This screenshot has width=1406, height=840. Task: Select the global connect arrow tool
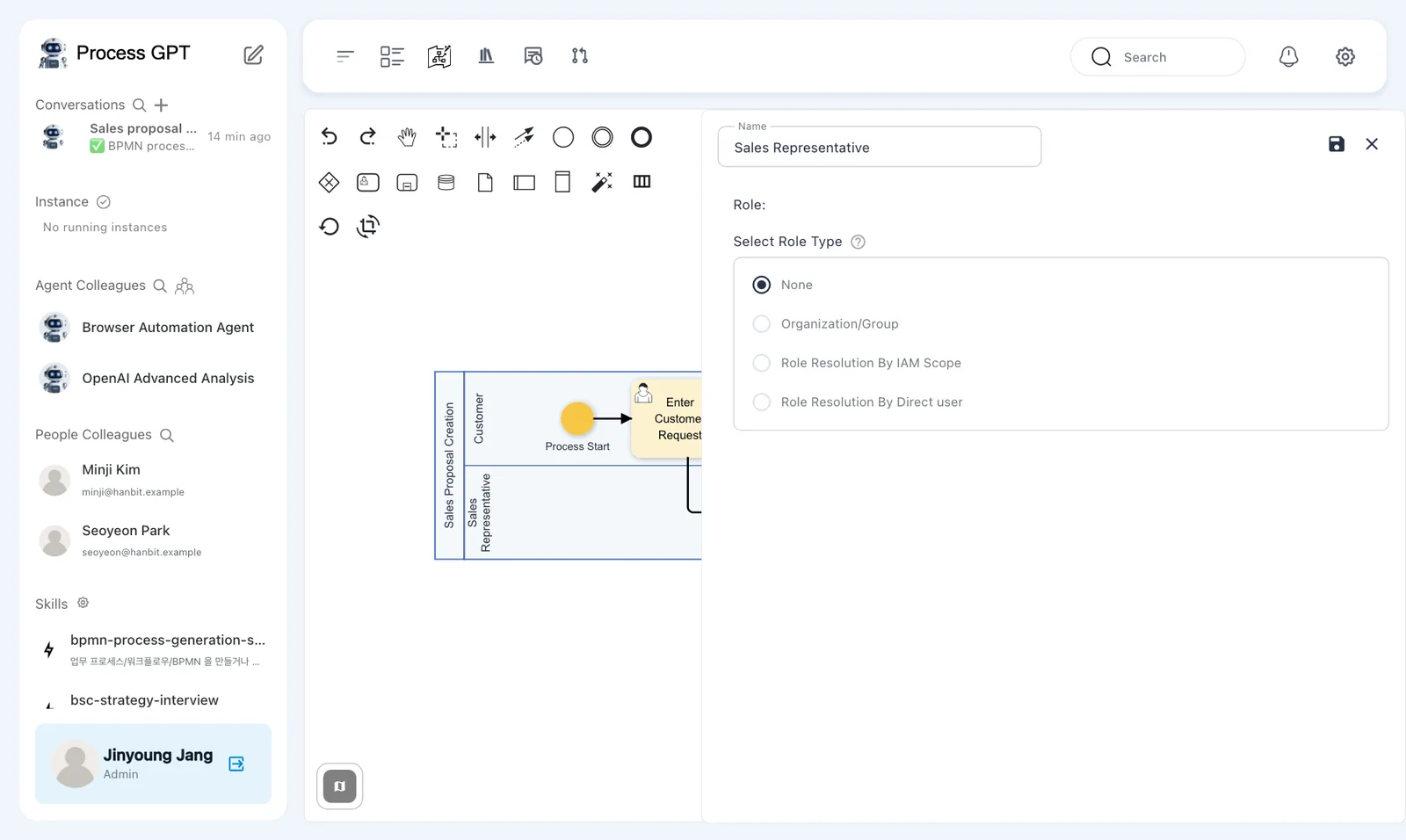click(525, 137)
